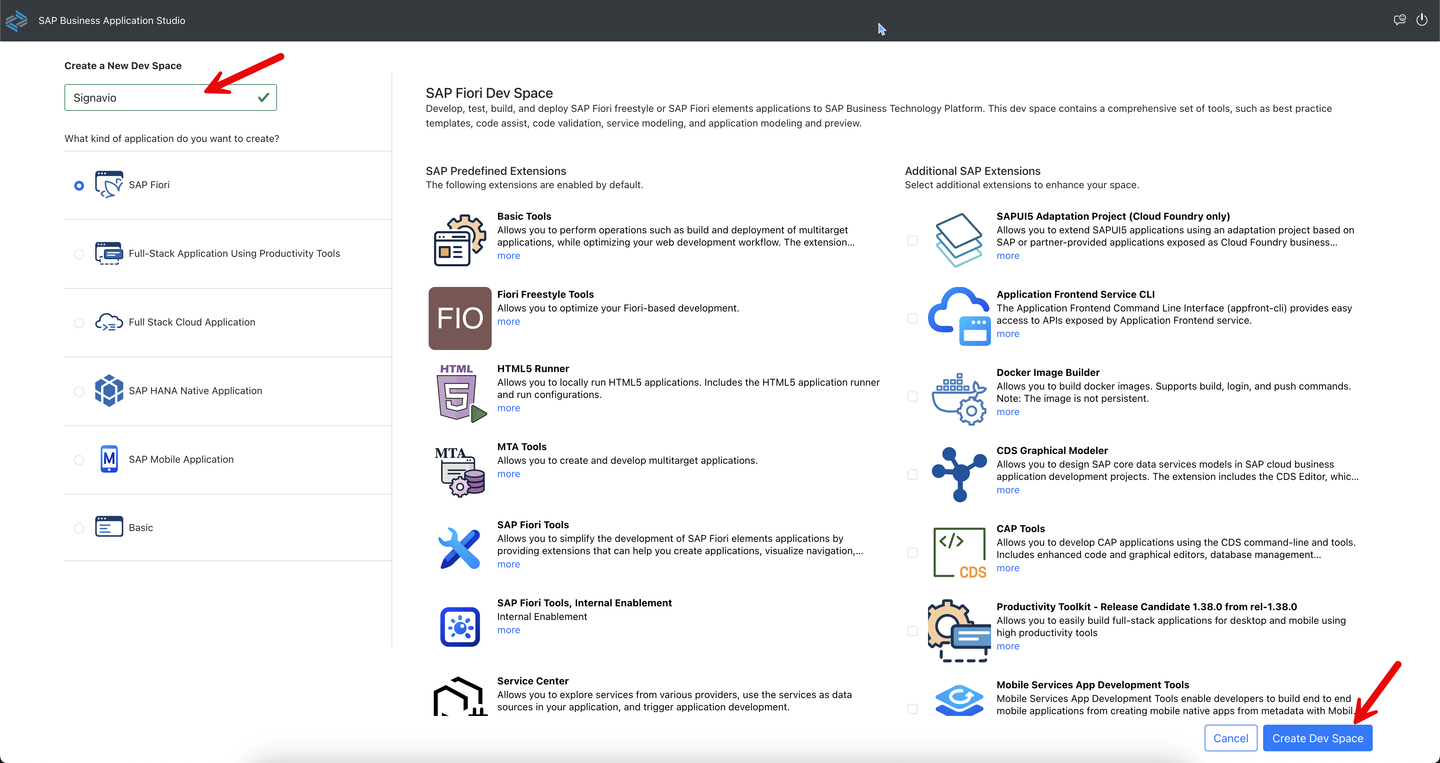This screenshot has width=1440, height=763.
Task: Click the CDS Graphical Modeler icon
Action: pos(960,475)
